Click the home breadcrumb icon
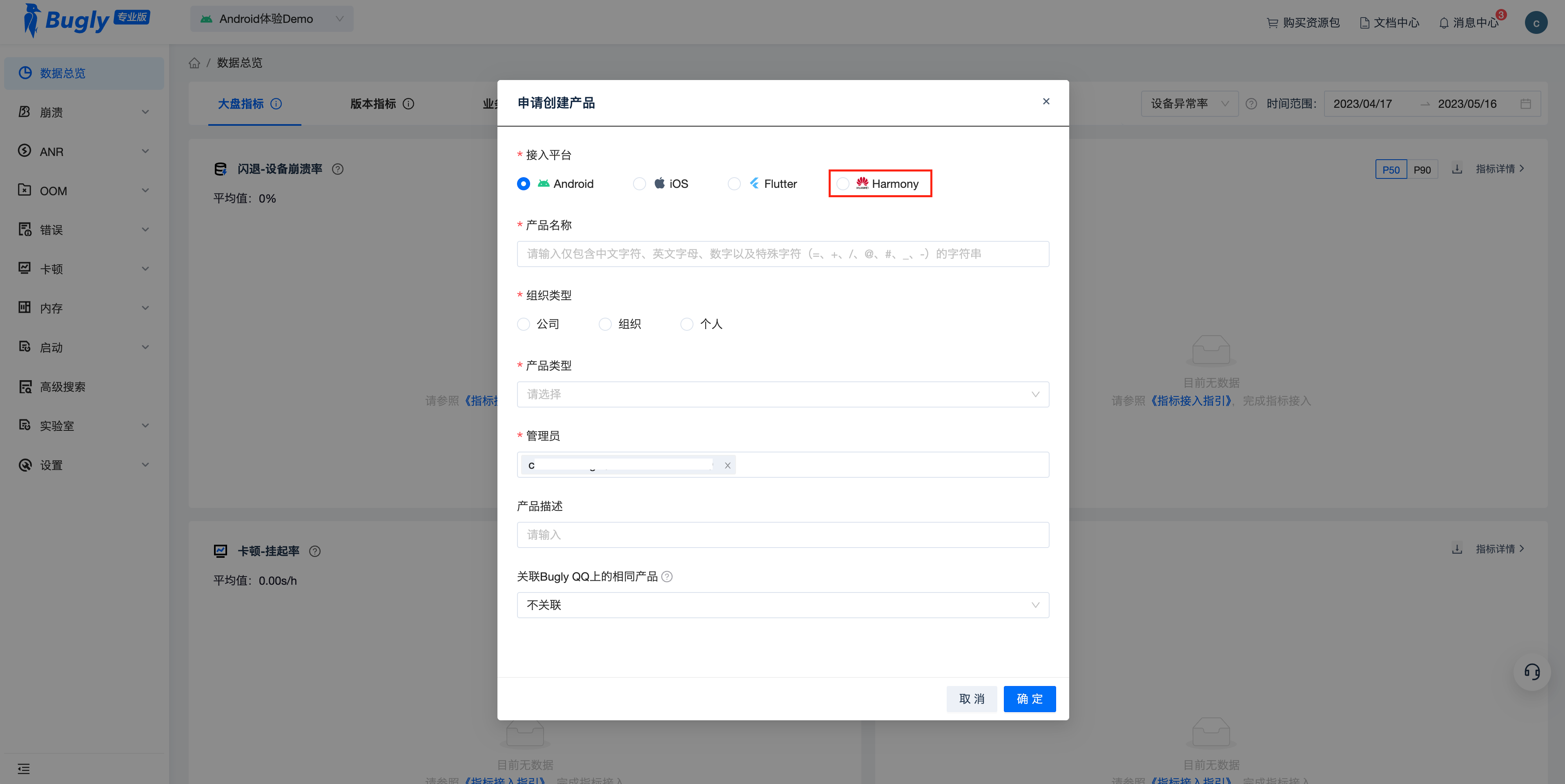 [194, 62]
